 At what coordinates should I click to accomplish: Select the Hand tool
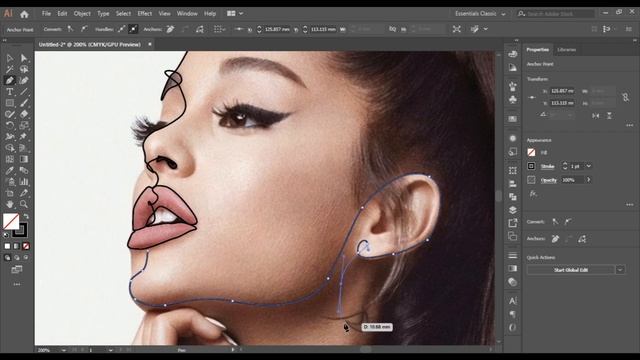pyautogui.click(x=10, y=204)
